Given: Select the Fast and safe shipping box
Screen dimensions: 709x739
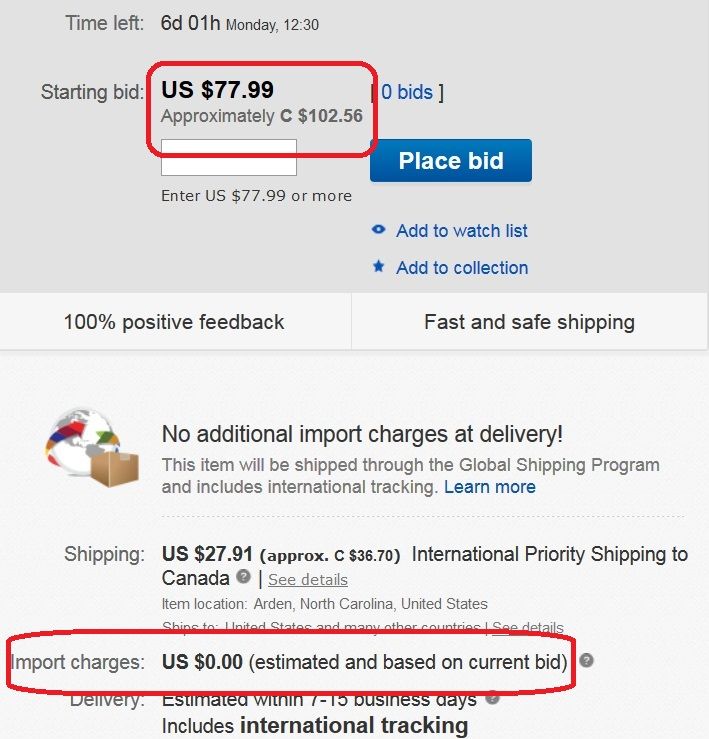Looking at the screenshot, I should pos(529,322).
